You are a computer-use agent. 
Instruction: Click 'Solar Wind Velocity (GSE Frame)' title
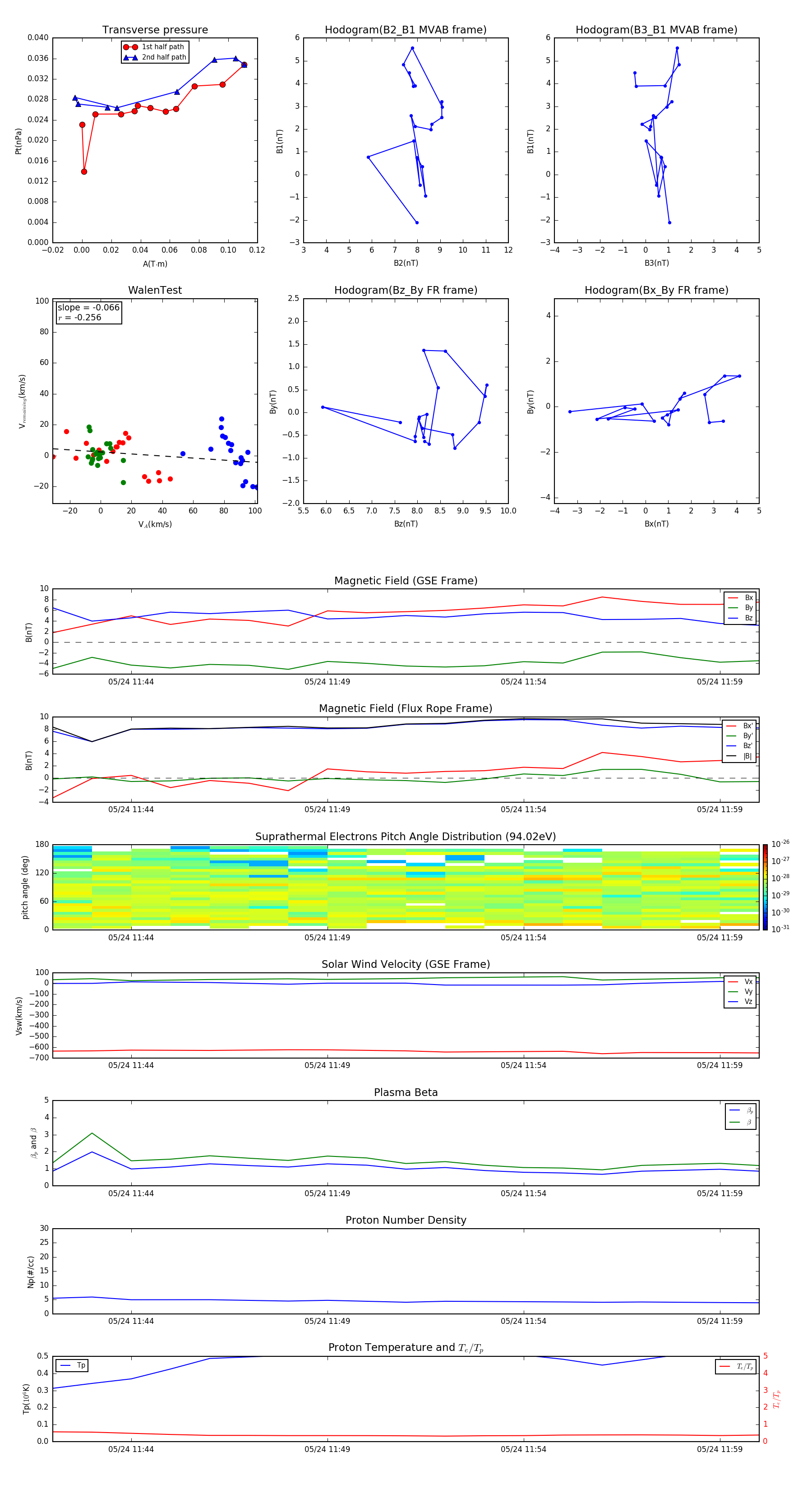[x=406, y=965]
